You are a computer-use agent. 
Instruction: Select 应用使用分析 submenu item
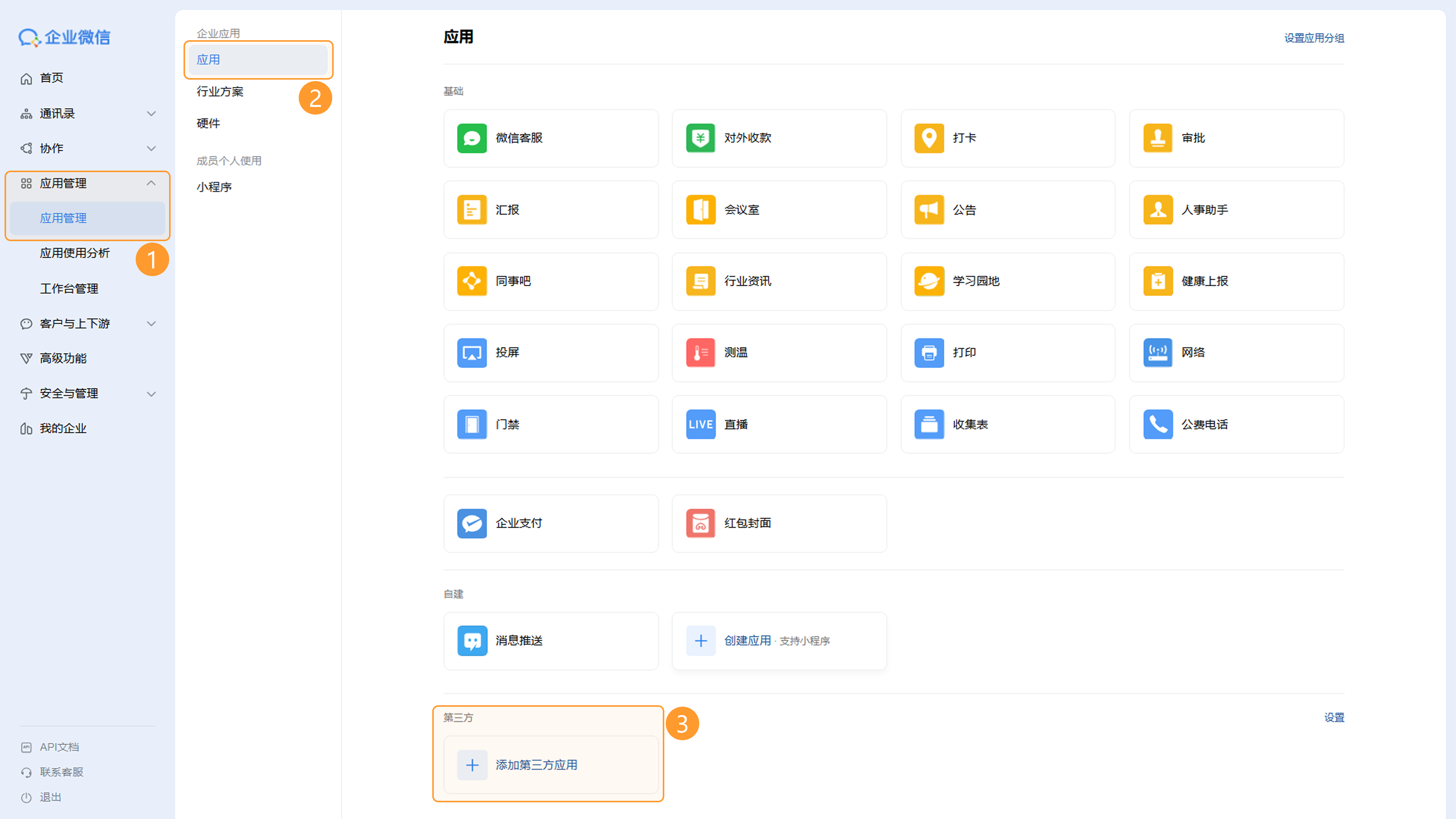tap(75, 253)
